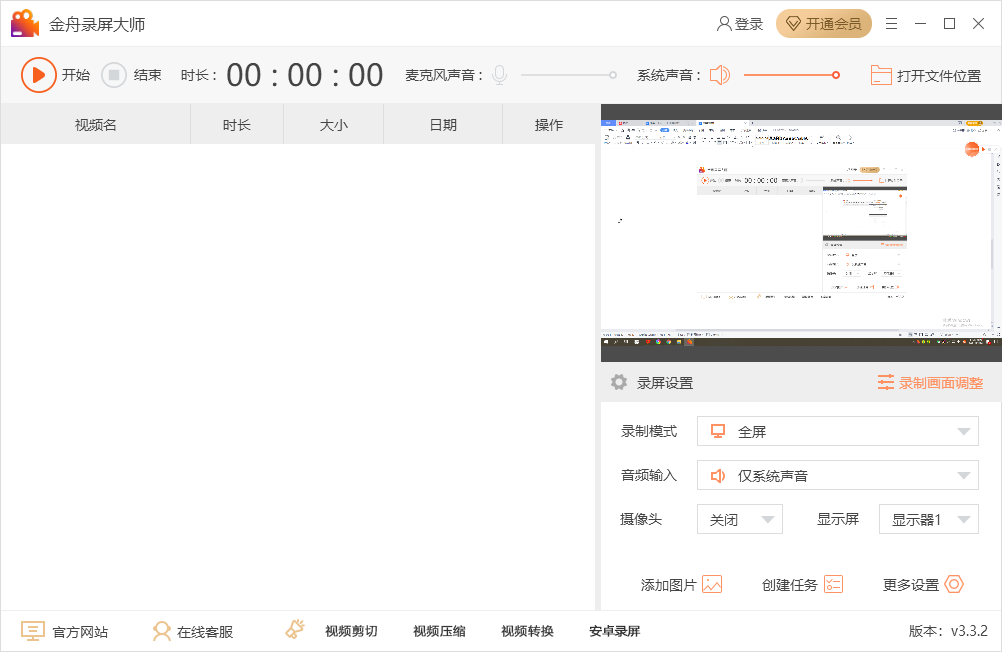This screenshot has height=652, width=1002.
Task: Expand the 显示屏 显示器1 dropdown
Action: click(x=929, y=519)
